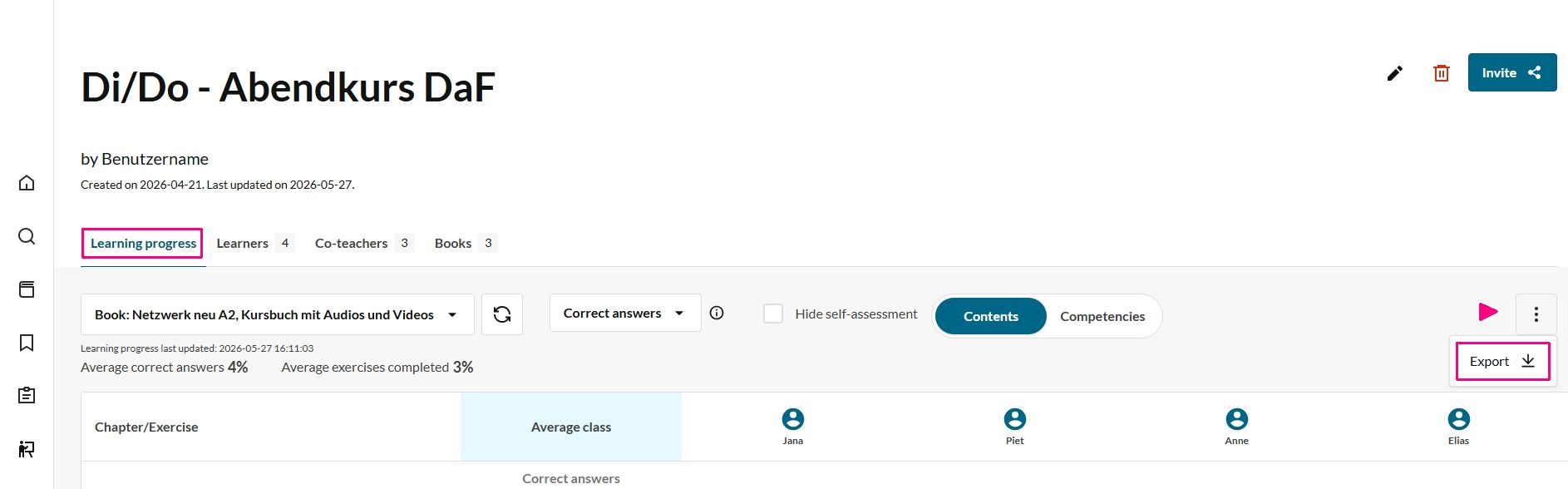The height and width of the screenshot is (489, 1568).
Task: Select the Contents view toggle
Action: click(x=990, y=316)
